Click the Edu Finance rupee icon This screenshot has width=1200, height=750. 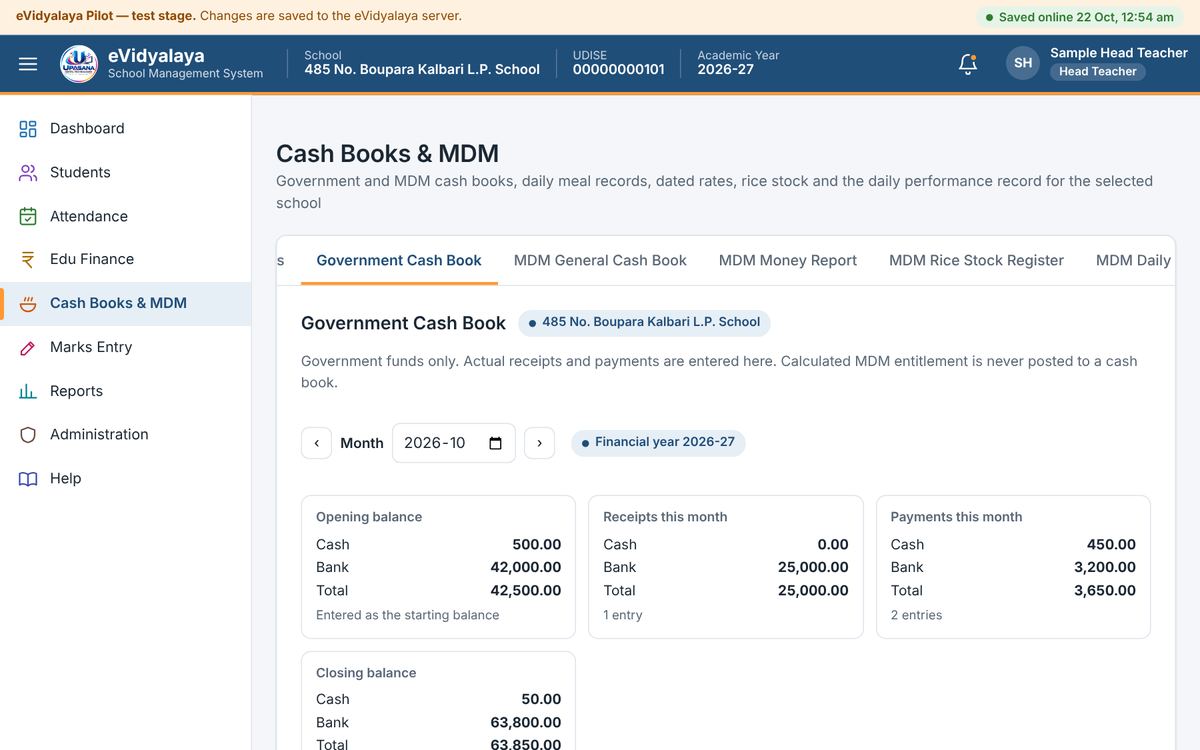pyautogui.click(x=28, y=260)
